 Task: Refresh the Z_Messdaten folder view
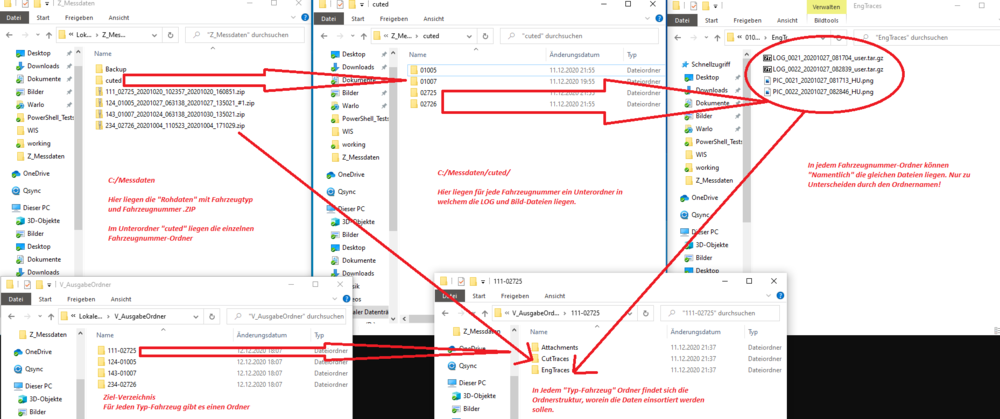(171, 36)
